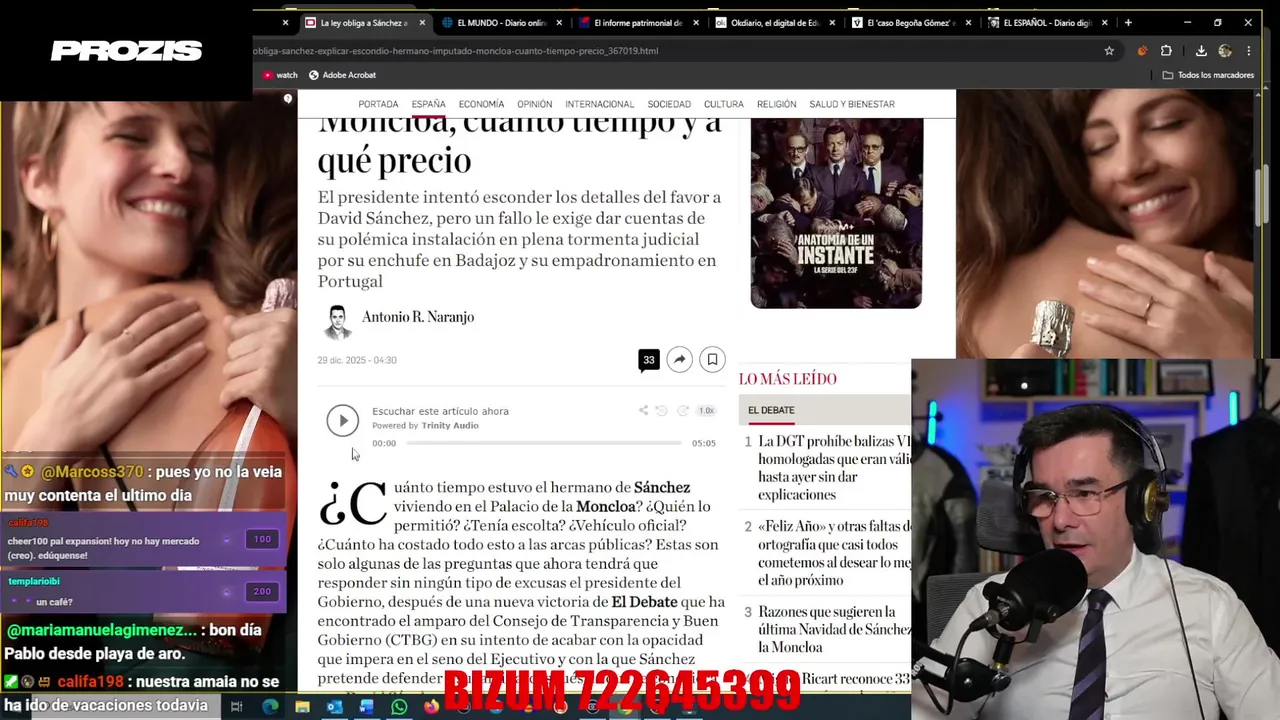
Task: Rewind the audio with the back-skip icon
Action: [661, 410]
